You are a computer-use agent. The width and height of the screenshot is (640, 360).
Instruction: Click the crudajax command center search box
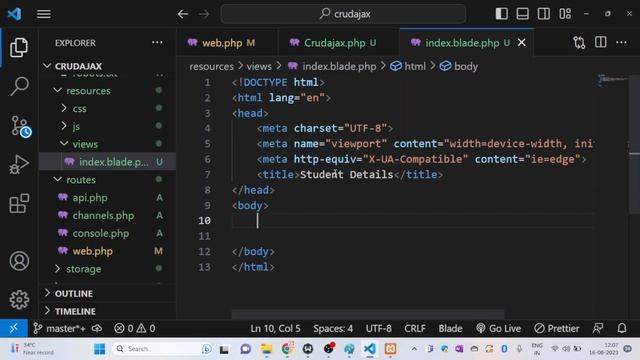point(343,14)
